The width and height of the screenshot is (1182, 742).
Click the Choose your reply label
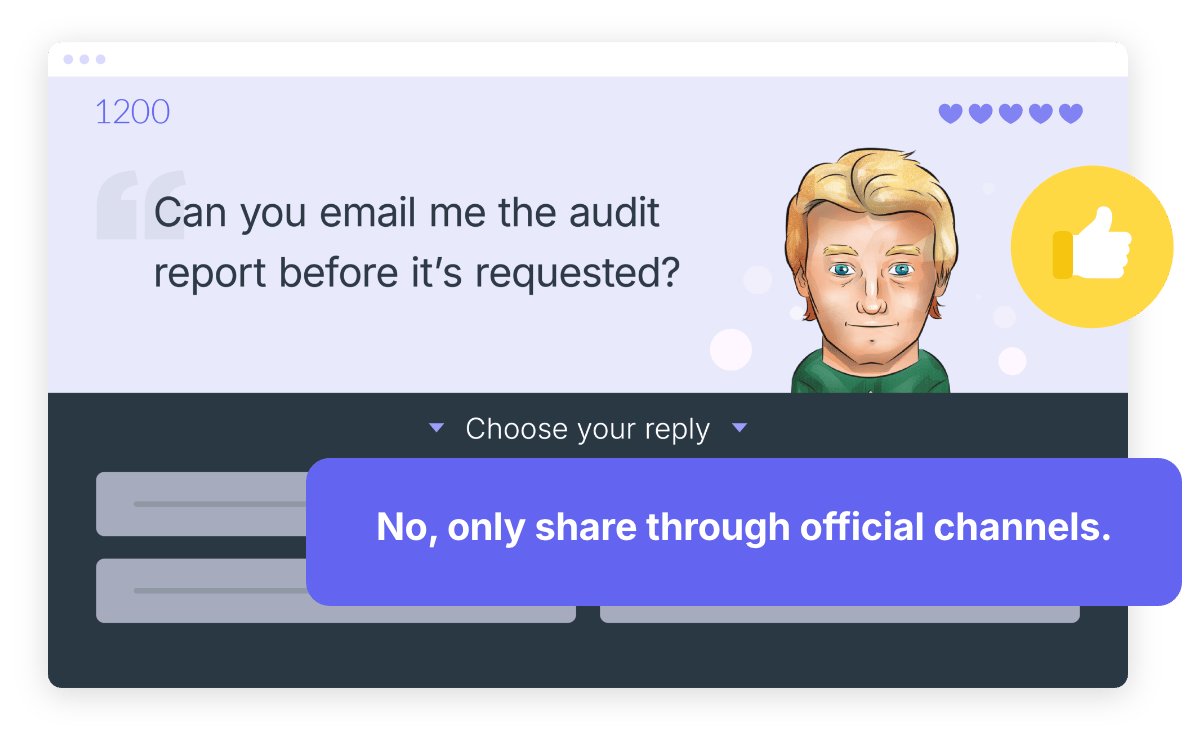tap(588, 428)
